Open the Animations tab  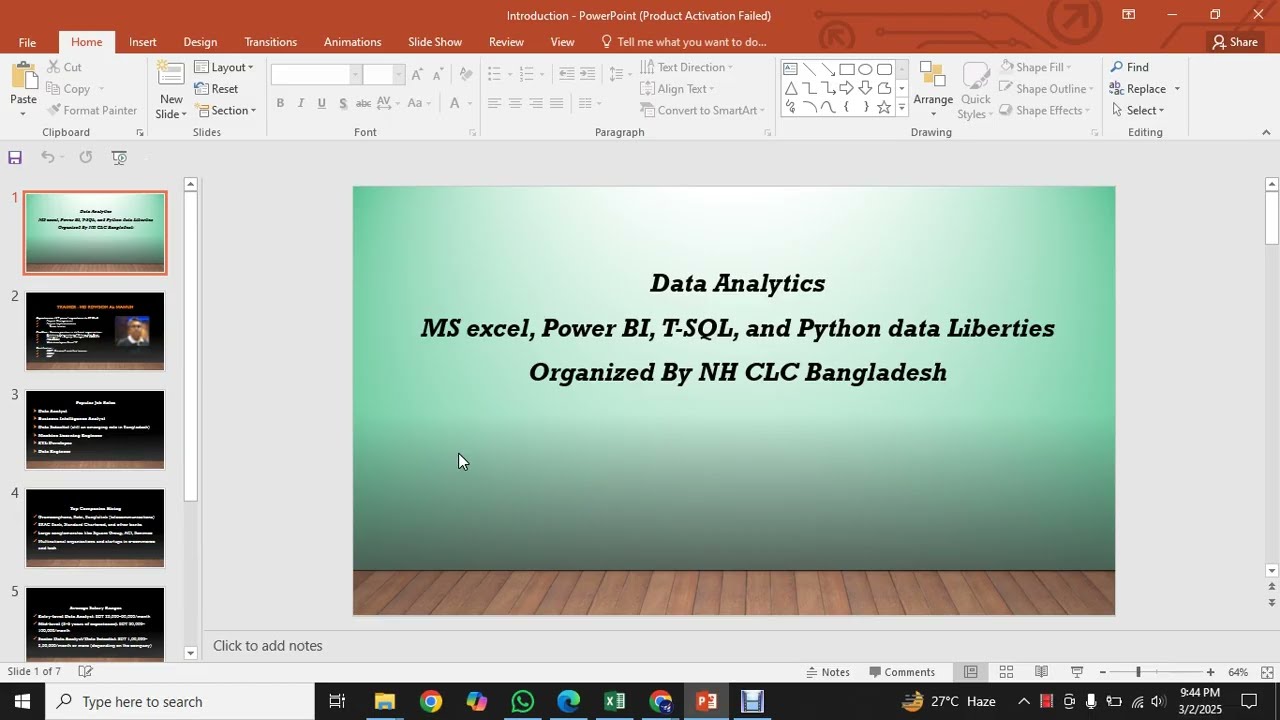click(353, 42)
